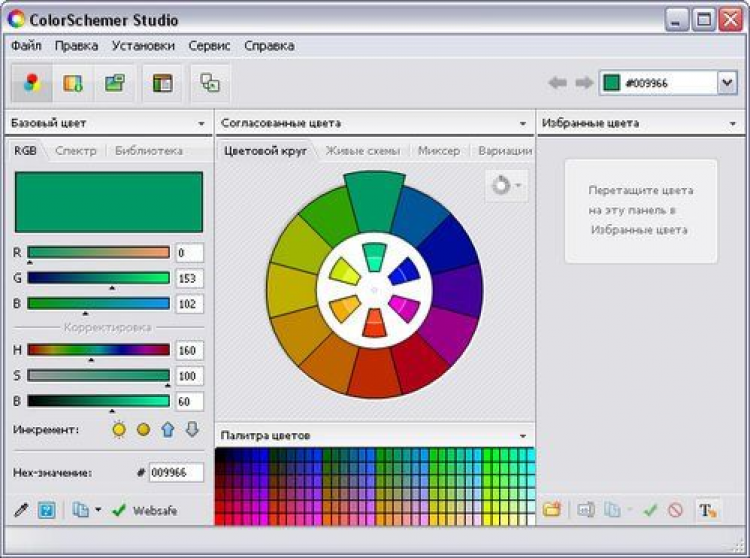Click the blue square icon beside eyedropper
Viewport: 750px width, 558px height.
46,510
